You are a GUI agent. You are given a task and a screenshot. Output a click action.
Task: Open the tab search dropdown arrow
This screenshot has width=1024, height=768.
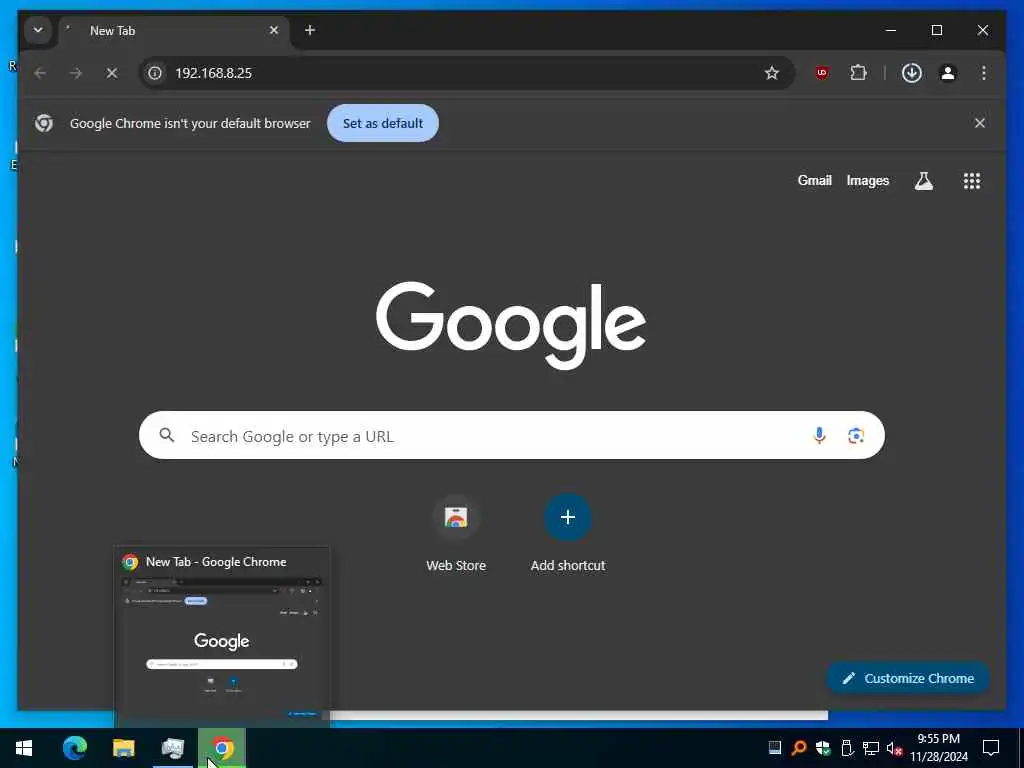coord(38,30)
